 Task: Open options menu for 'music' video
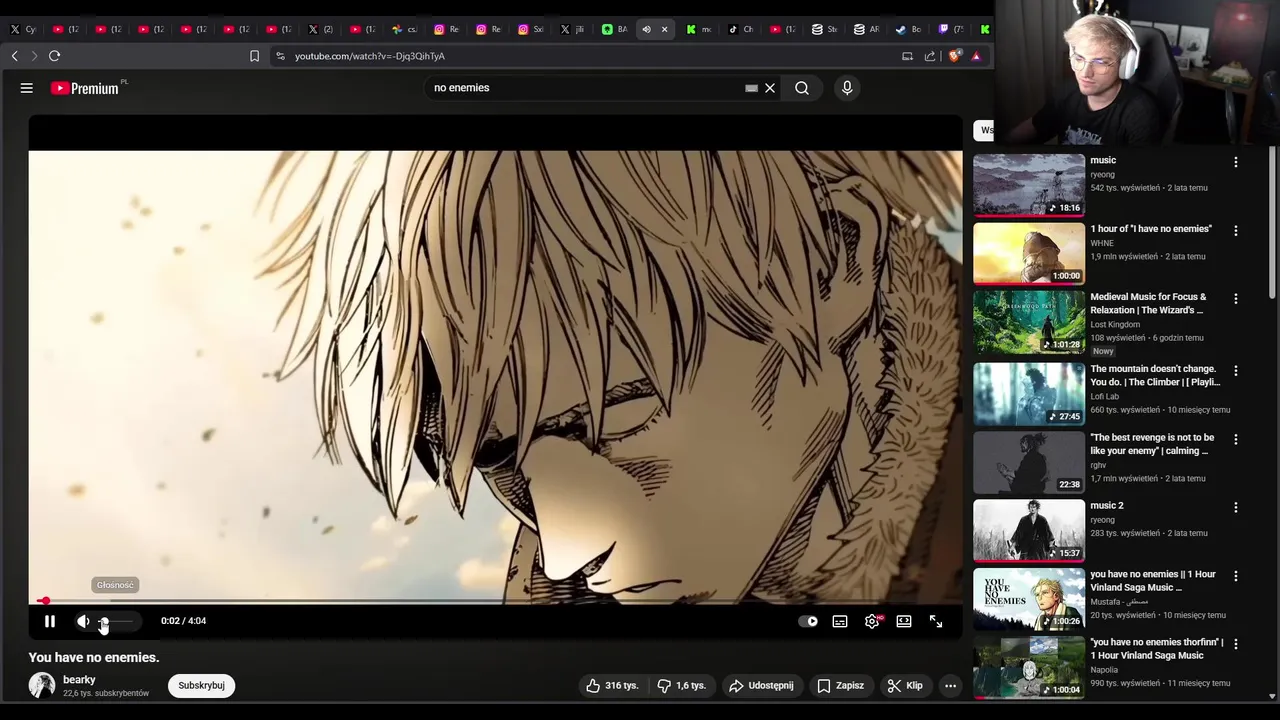coord(1235,162)
